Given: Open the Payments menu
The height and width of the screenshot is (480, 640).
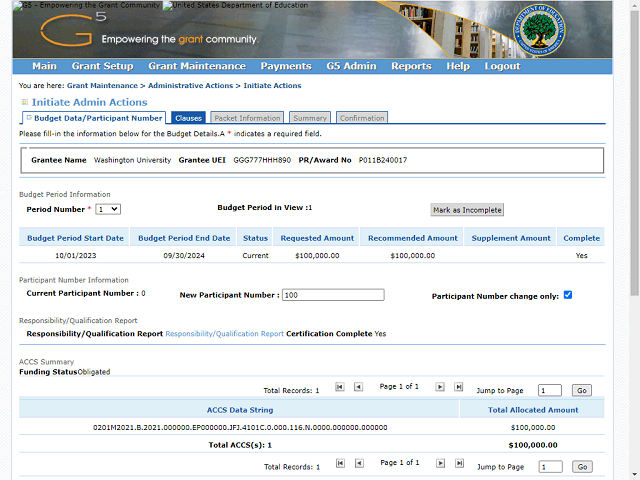Looking at the screenshot, I should pos(285,66).
